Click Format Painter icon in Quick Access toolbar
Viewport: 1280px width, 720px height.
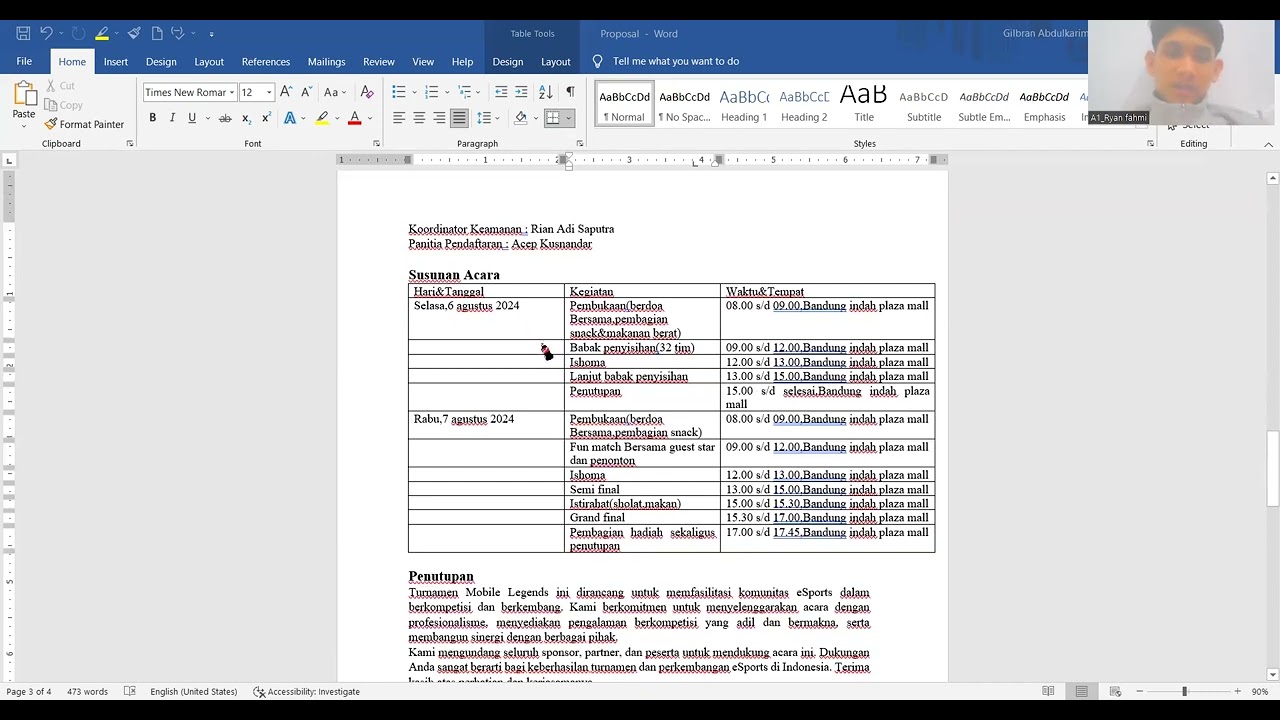tap(134, 33)
